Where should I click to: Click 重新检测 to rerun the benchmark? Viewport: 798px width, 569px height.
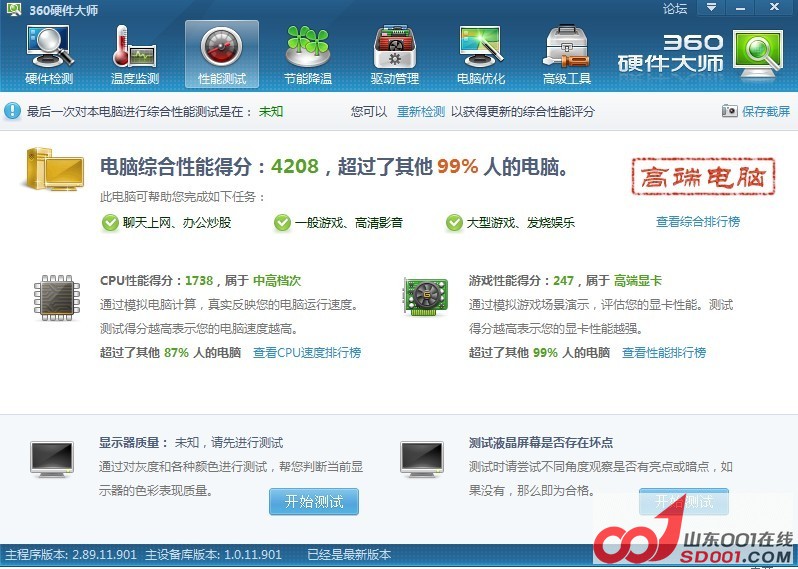(x=420, y=112)
